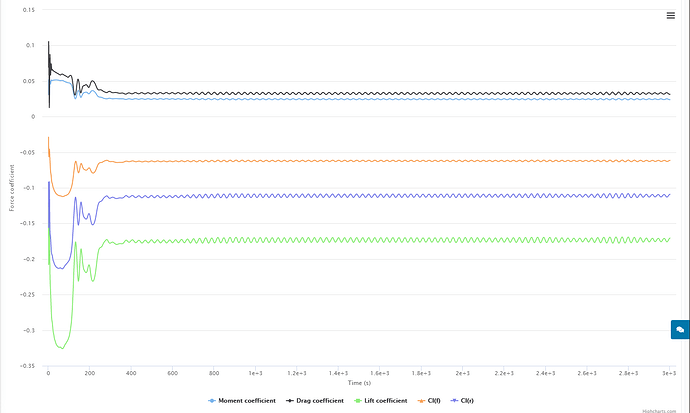Open the chart context hamburger menu
690x413 pixels.
[x=670, y=16]
